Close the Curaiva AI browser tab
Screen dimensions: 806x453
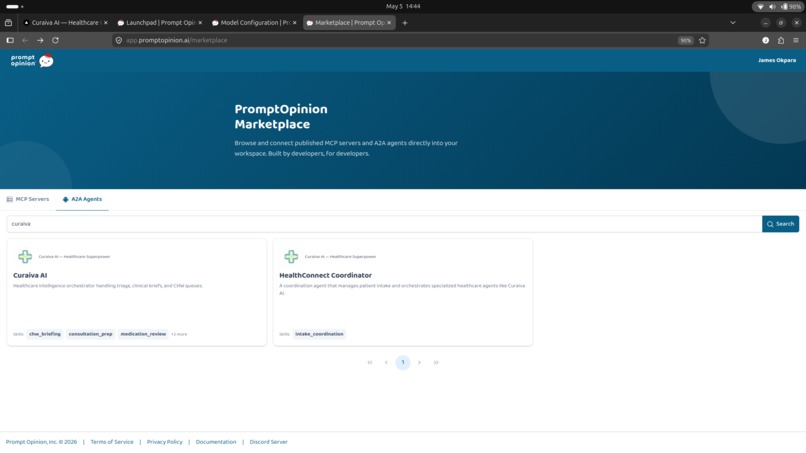105,23
